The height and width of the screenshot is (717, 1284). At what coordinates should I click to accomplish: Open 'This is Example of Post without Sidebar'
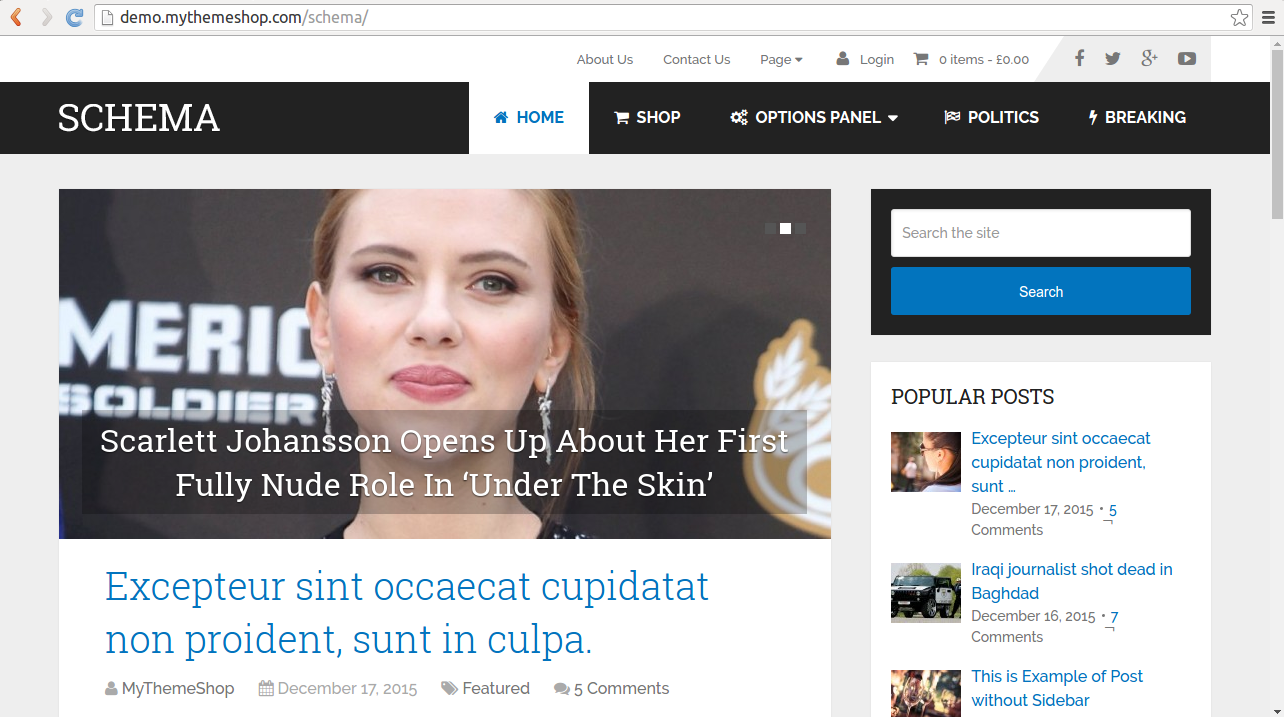coord(1057,688)
